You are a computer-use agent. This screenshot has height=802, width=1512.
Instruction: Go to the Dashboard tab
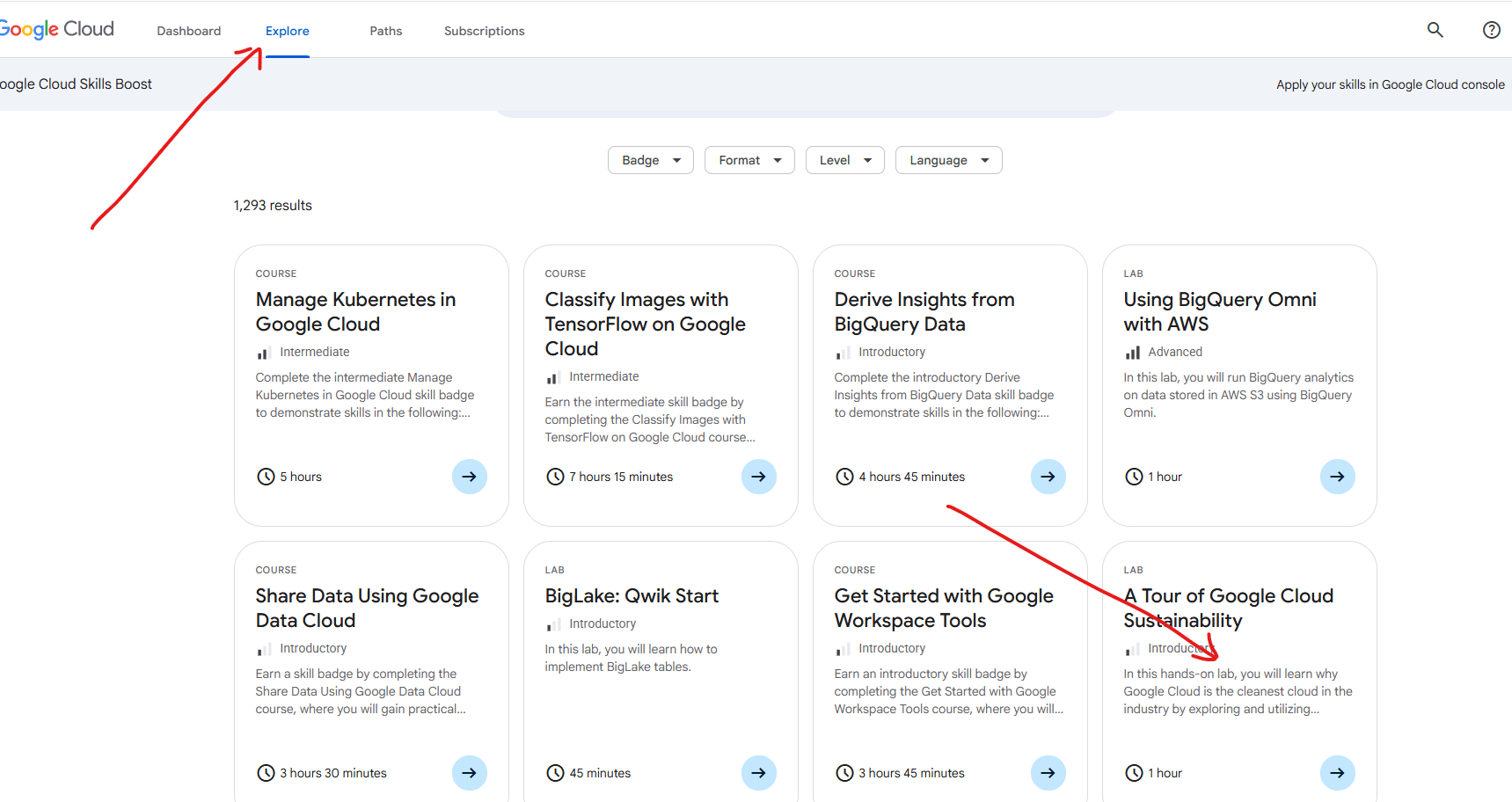(189, 31)
